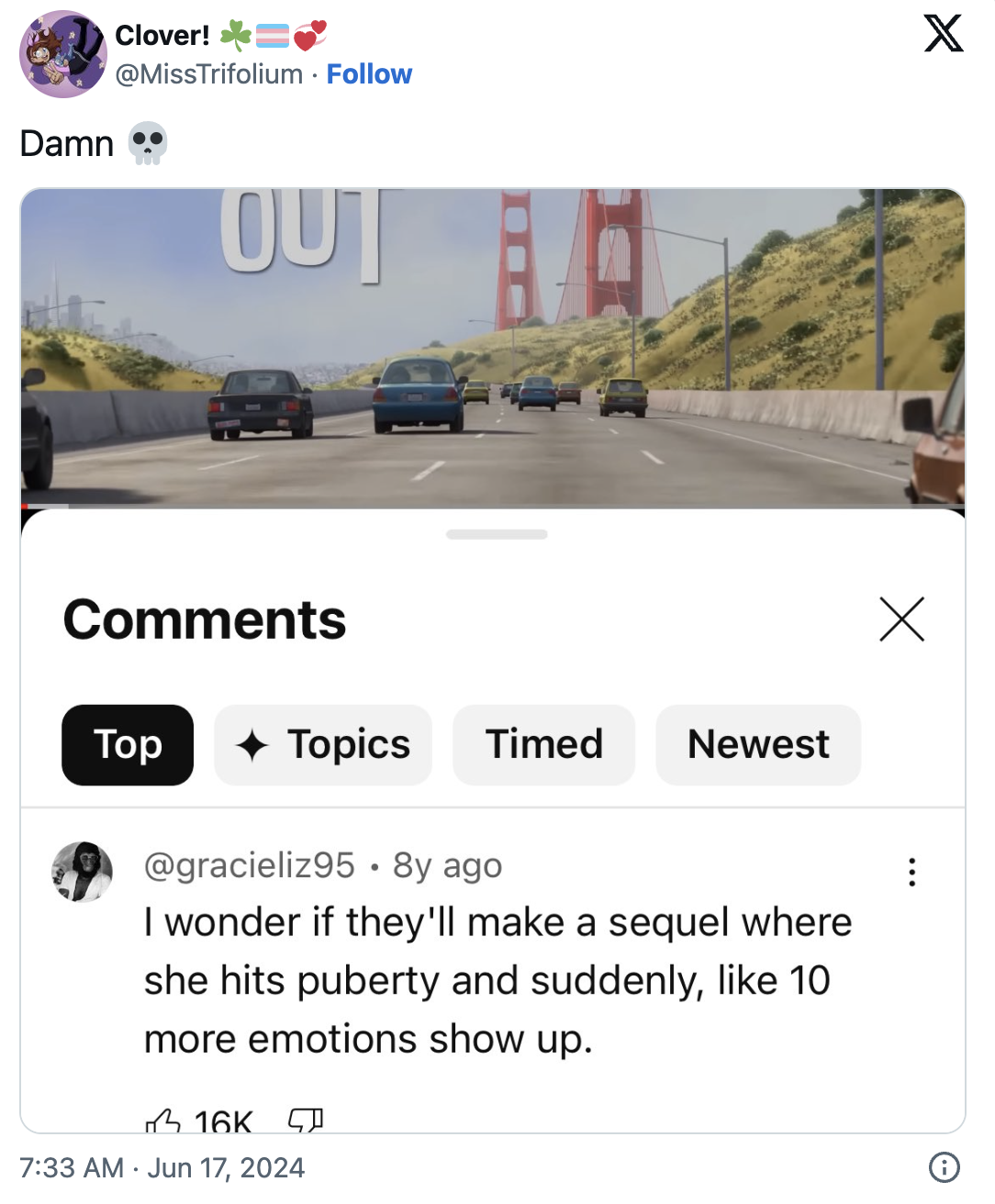Switch to Timed comments

543,744
